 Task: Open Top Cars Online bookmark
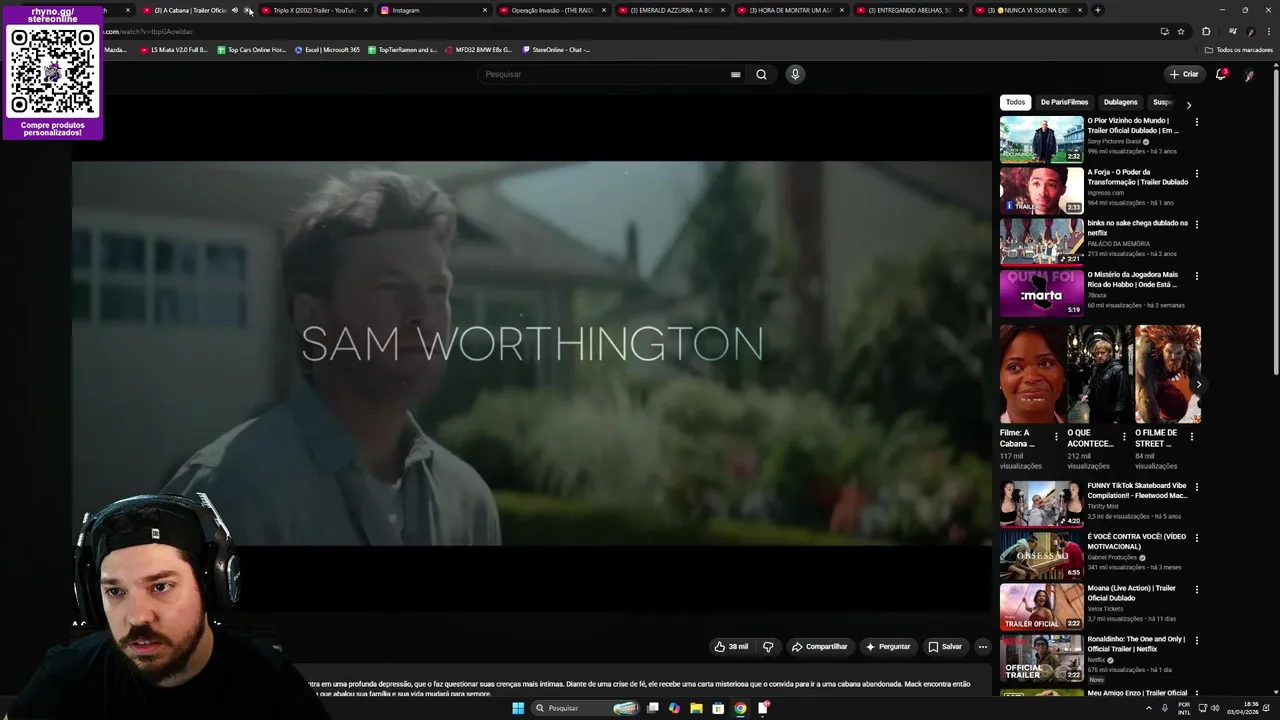(251, 49)
